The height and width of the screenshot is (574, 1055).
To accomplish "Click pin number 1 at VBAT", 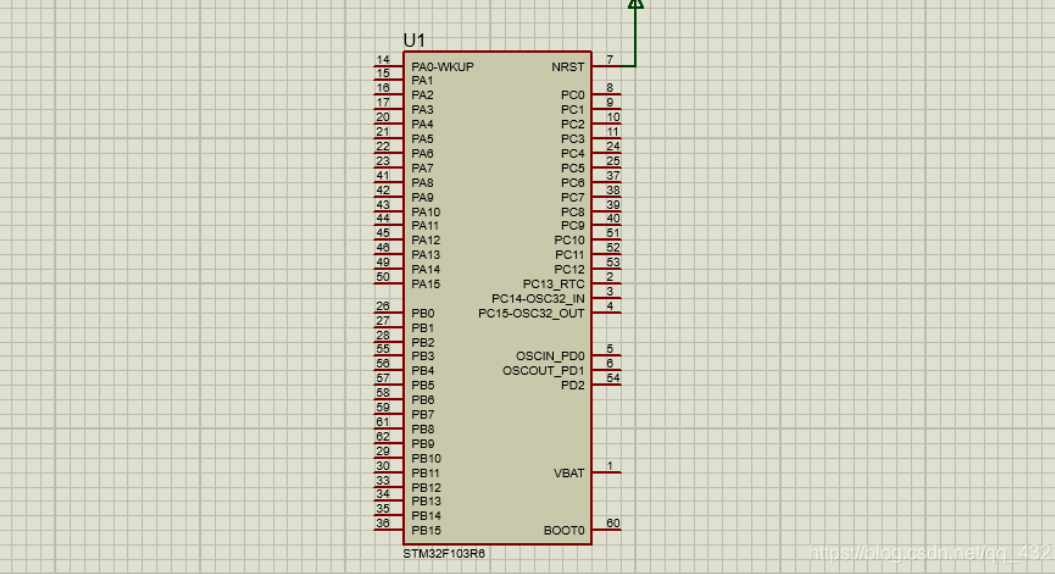I will [610, 466].
